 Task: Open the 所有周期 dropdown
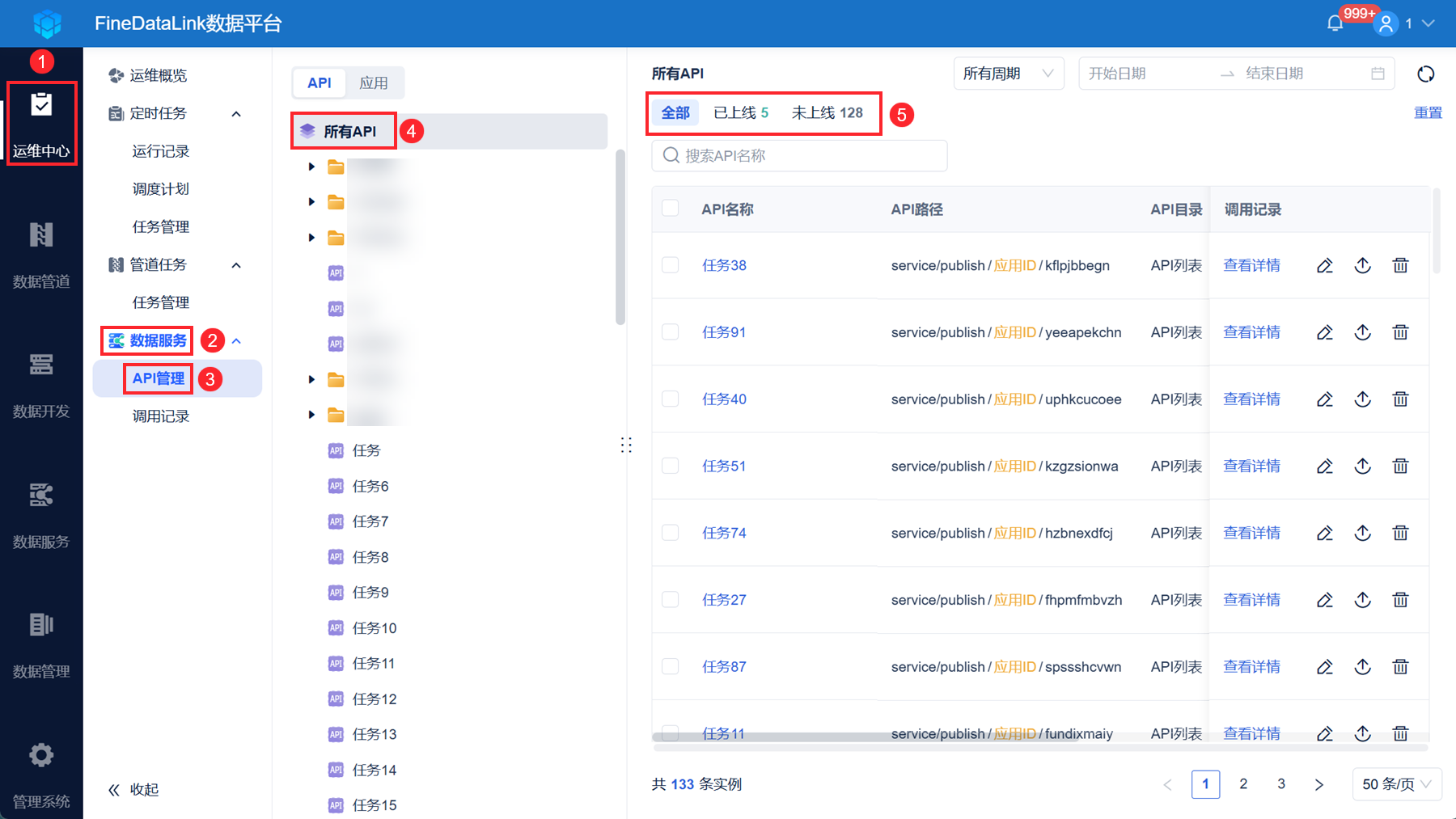pyautogui.click(x=1009, y=74)
